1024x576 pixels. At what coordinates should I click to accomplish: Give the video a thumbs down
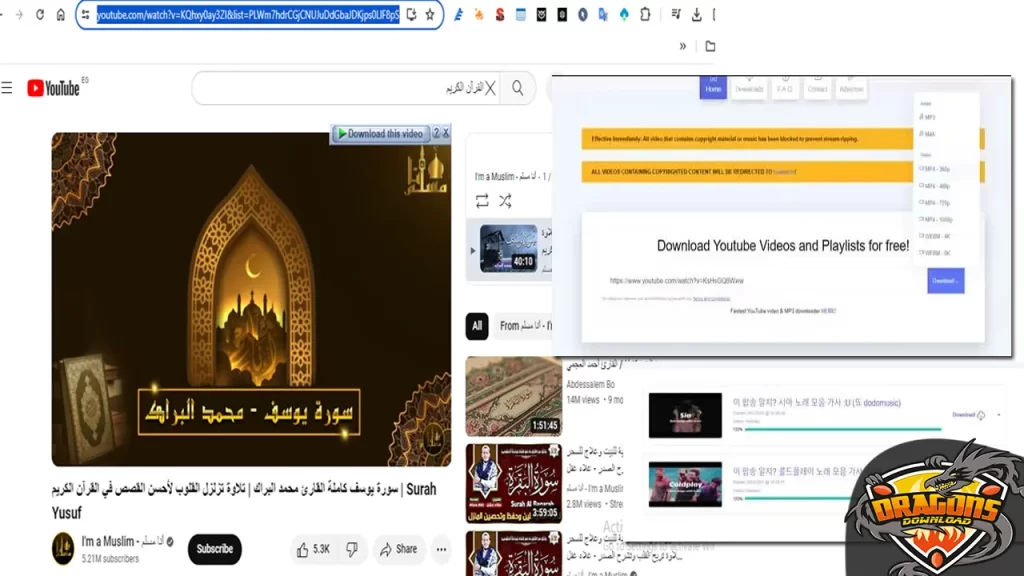pos(351,549)
